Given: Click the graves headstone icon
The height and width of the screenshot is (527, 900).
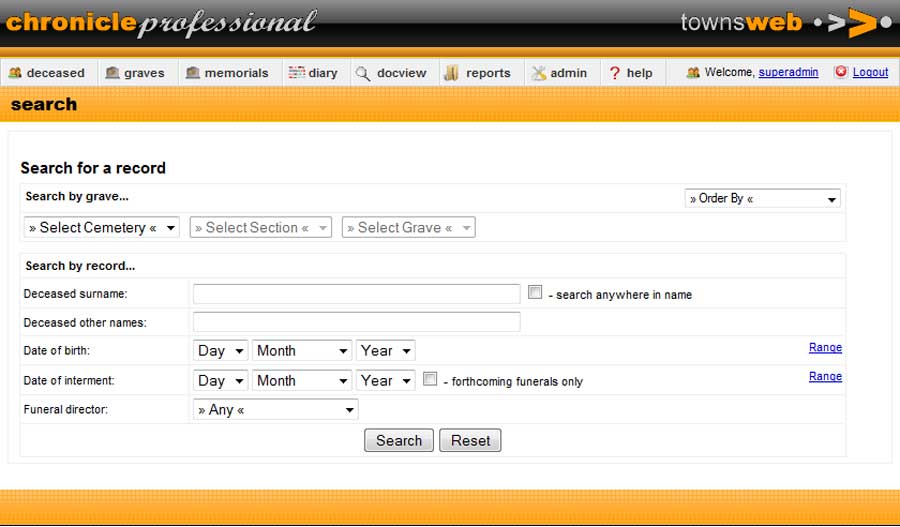Looking at the screenshot, I should (x=112, y=73).
